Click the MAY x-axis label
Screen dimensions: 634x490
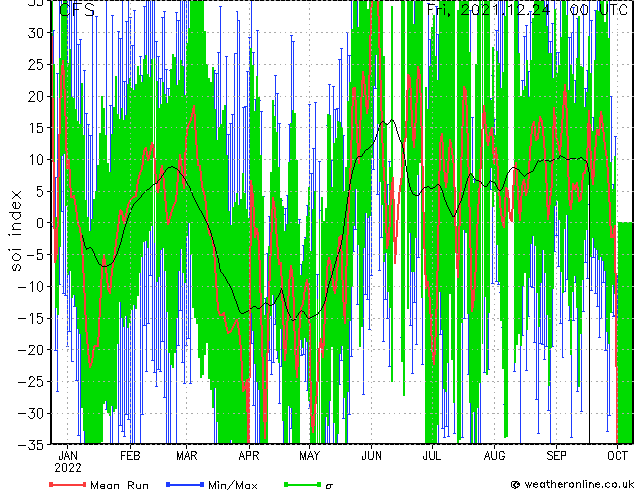[x=309, y=456]
